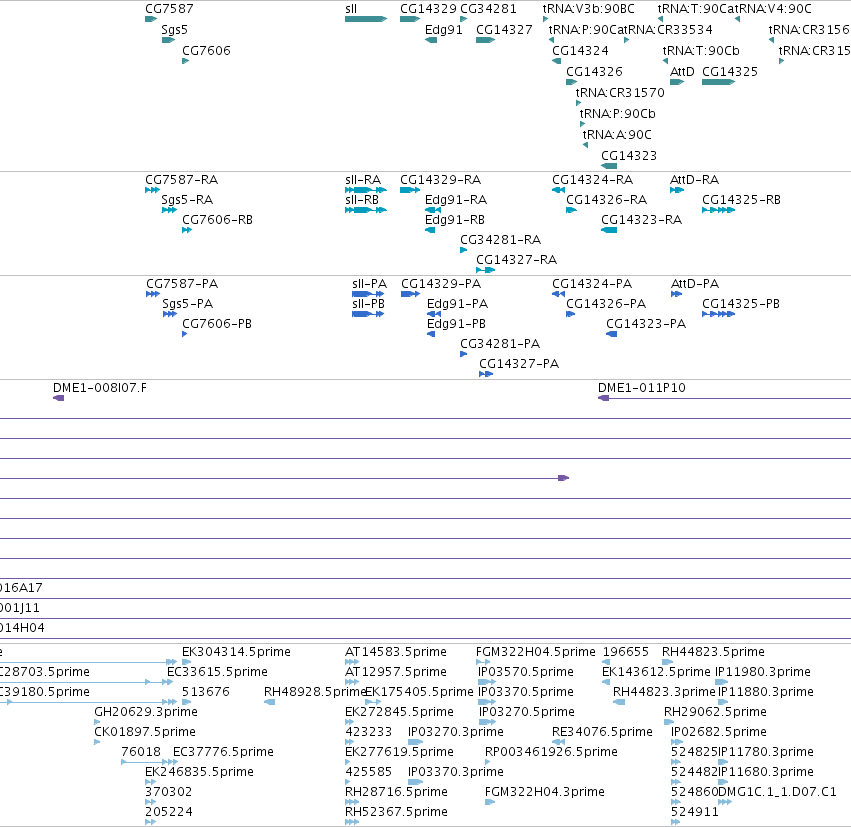Select CG7587-PA protein label

182,284
